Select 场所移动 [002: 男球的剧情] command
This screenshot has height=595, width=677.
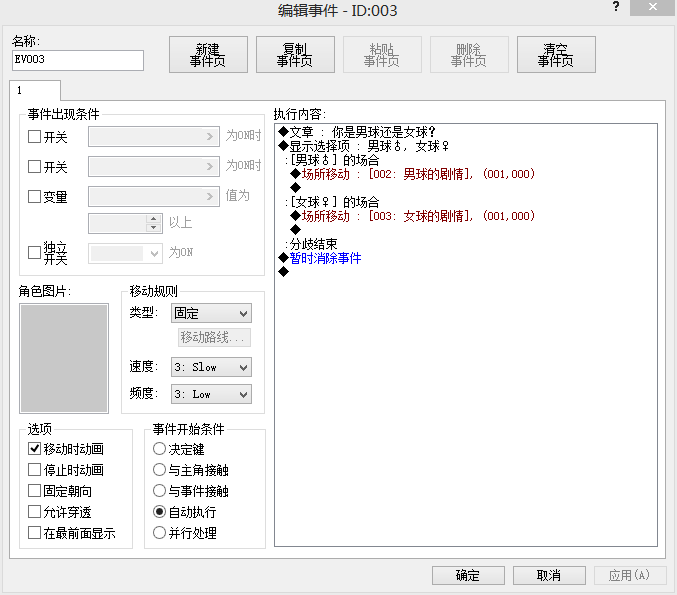413,174
